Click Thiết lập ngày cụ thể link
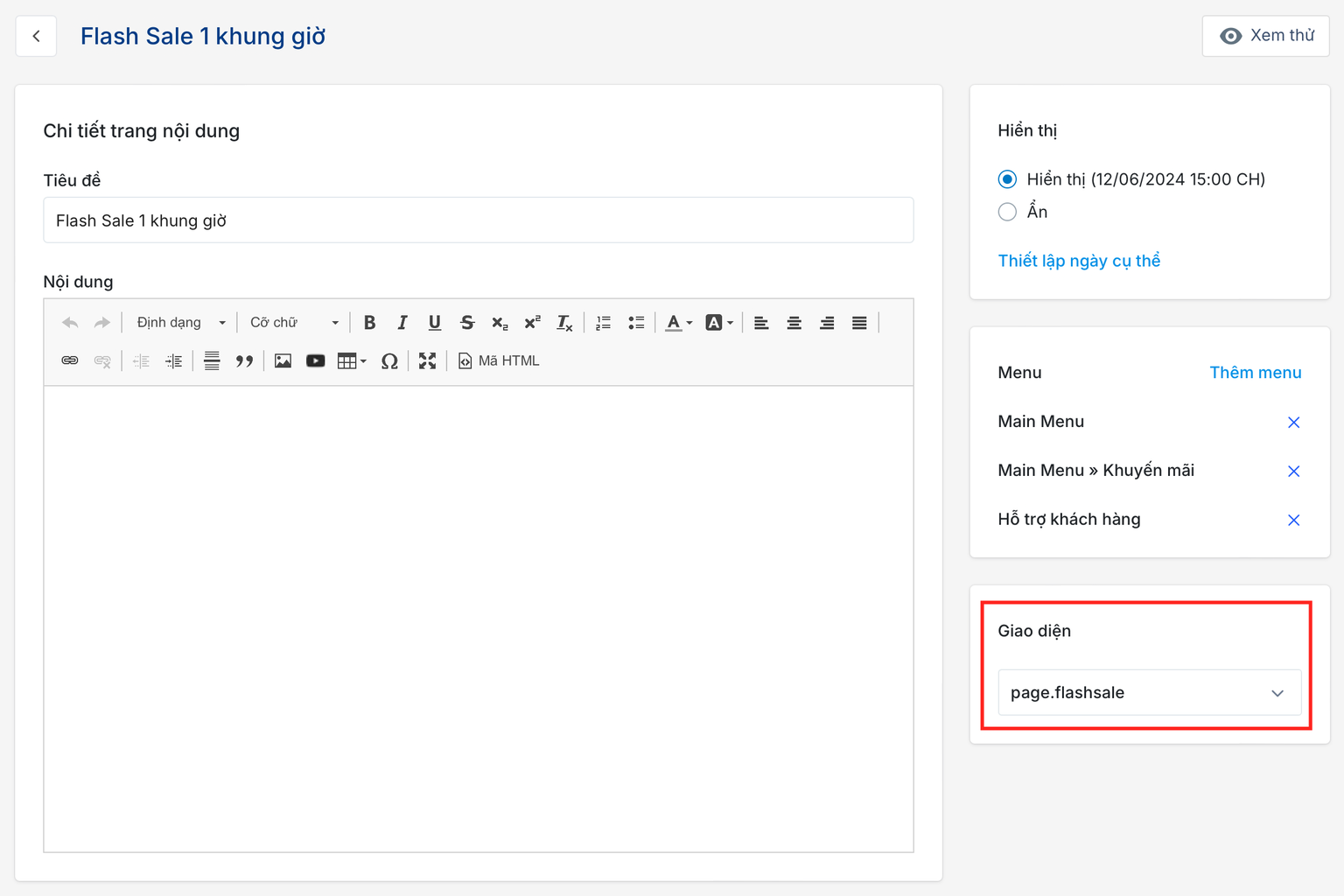This screenshot has height=896, width=1344. pos(1079,261)
